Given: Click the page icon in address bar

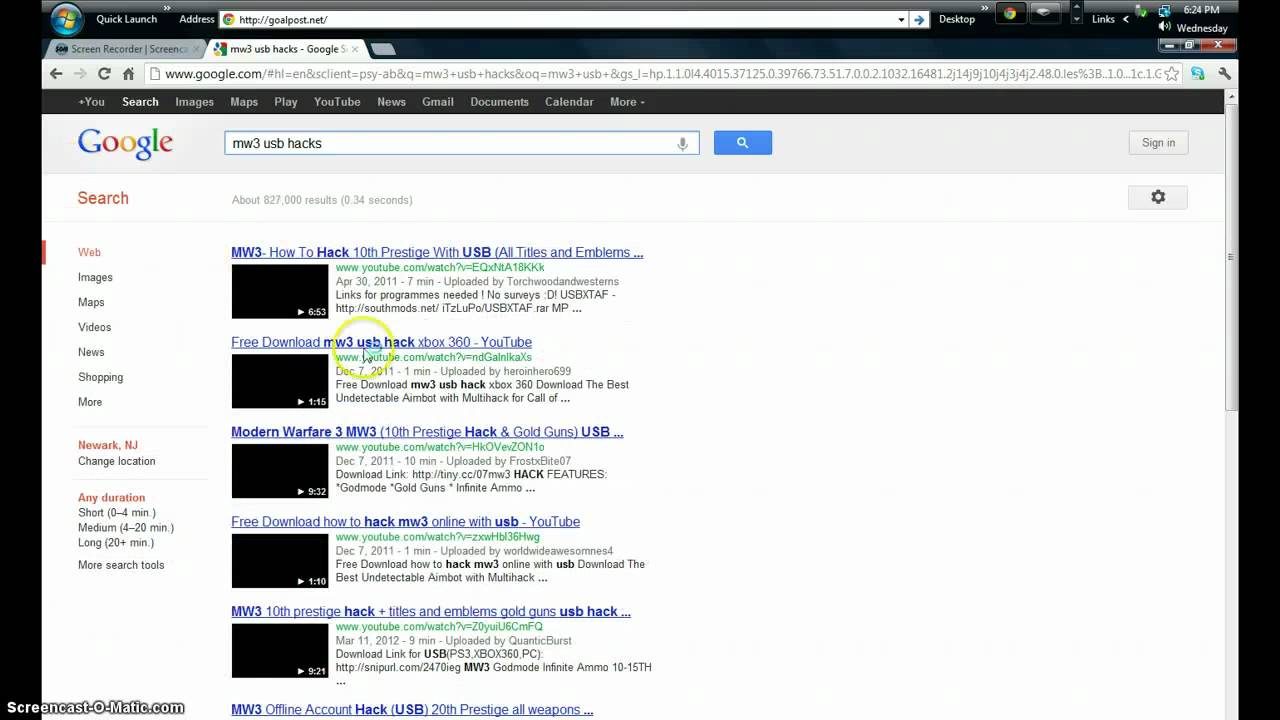Looking at the screenshot, I should [154, 73].
